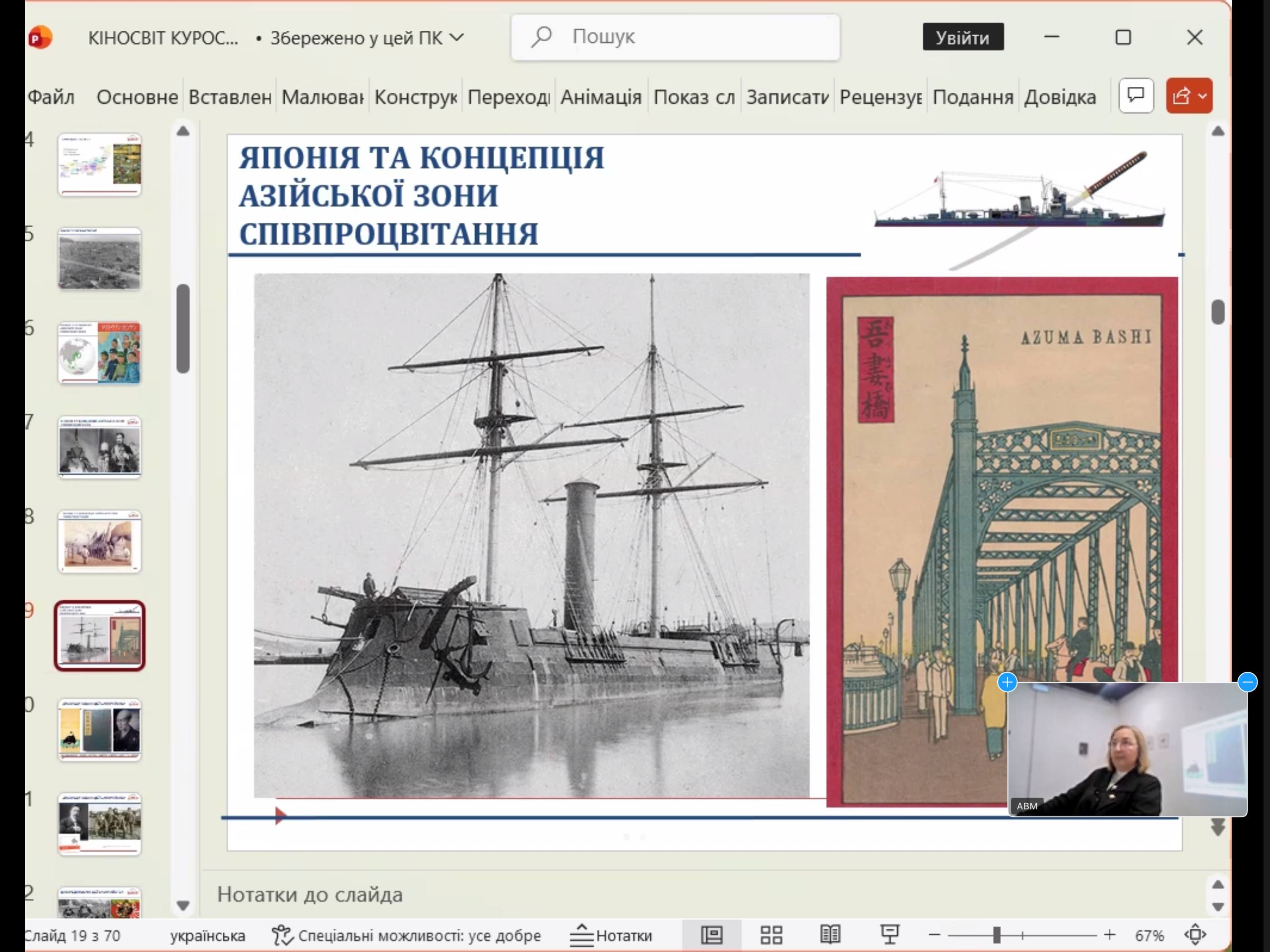Select slide thumbnail with globe and children
Image resolution: width=1270 pixels, height=952 pixels.
pyautogui.click(x=99, y=353)
